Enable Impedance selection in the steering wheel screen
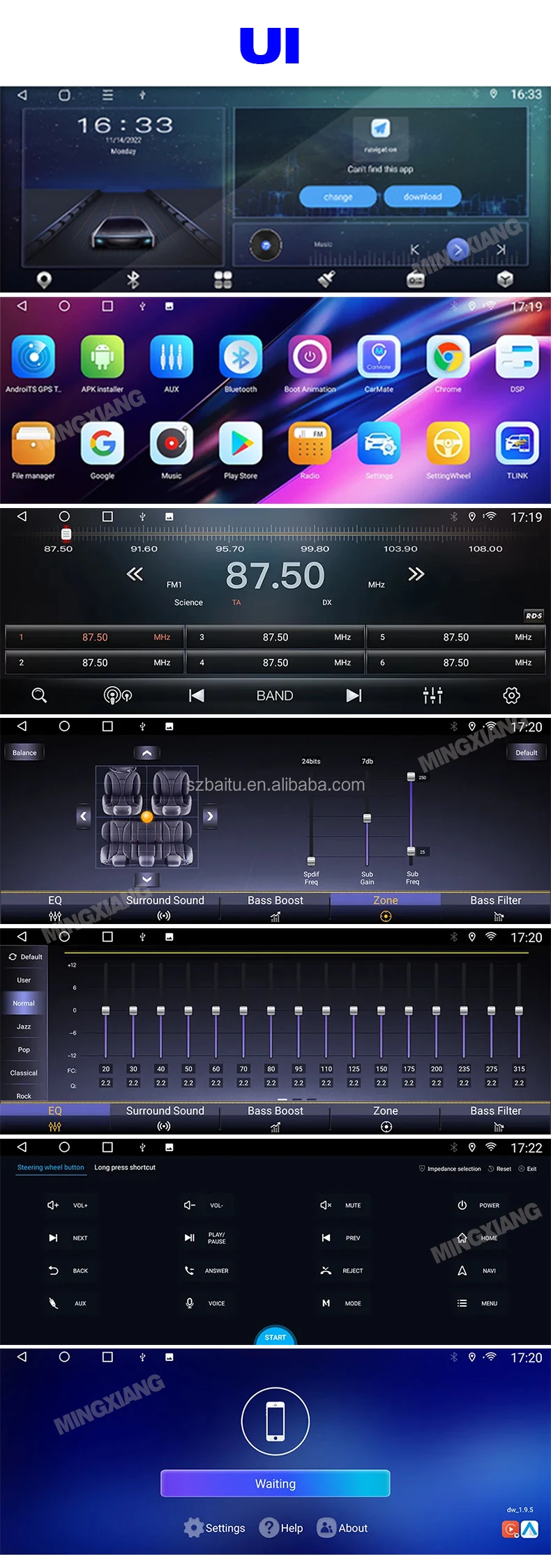The width and height of the screenshot is (551, 1568). (450, 1169)
